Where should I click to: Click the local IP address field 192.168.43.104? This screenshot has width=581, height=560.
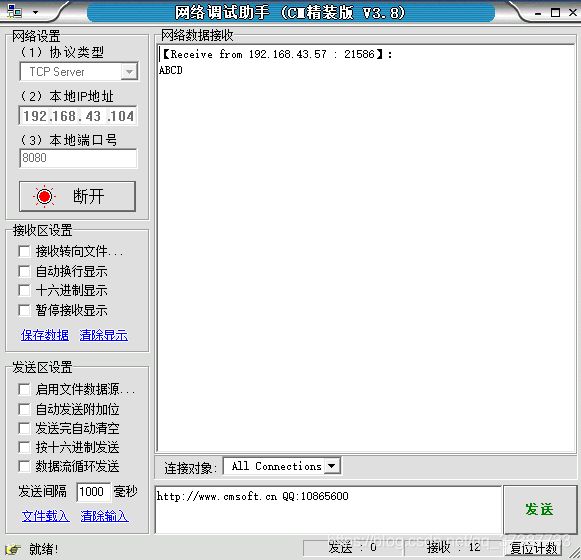[x=78, y=116]
